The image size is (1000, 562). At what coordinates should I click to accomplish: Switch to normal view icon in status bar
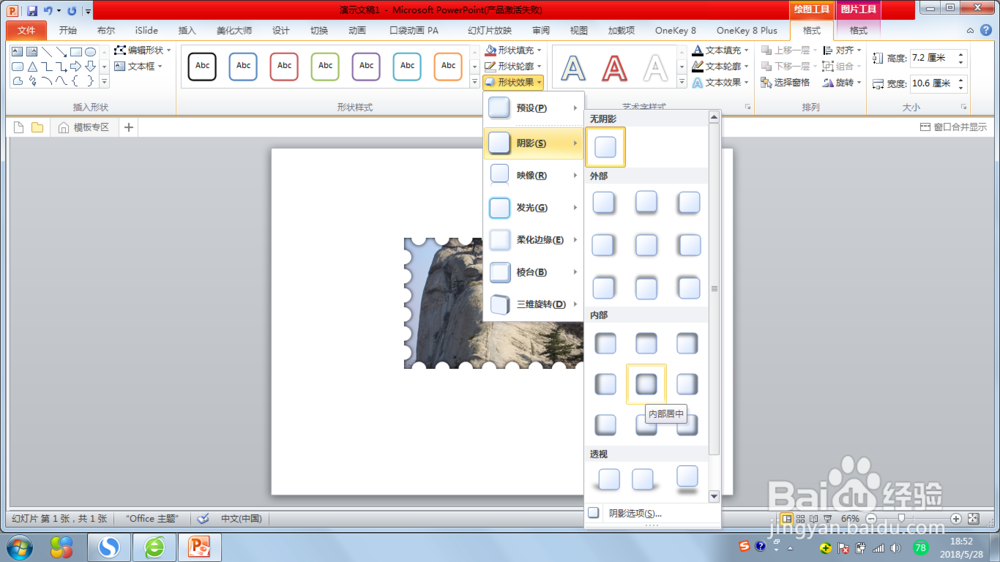click(786, 519)
